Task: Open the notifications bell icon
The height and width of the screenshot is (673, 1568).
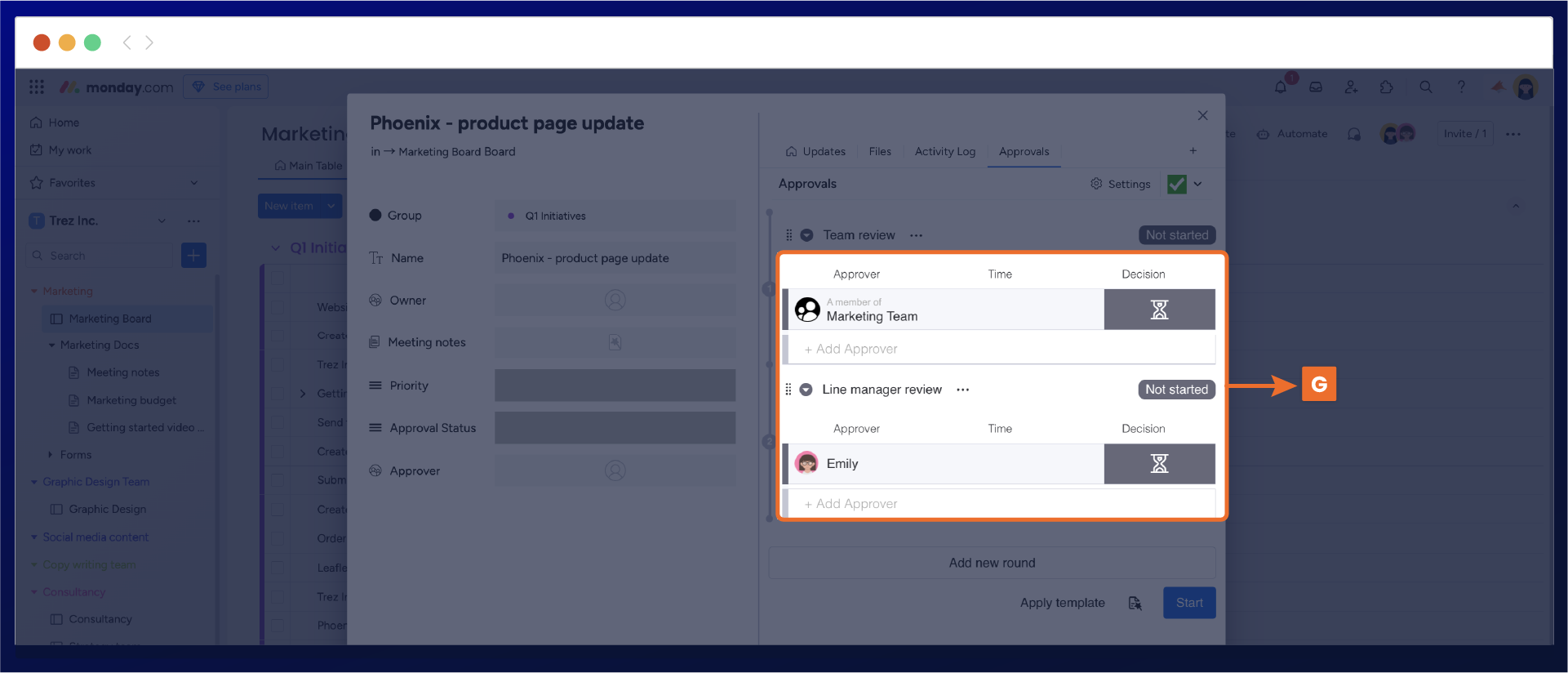Action: coord(1281,87)
